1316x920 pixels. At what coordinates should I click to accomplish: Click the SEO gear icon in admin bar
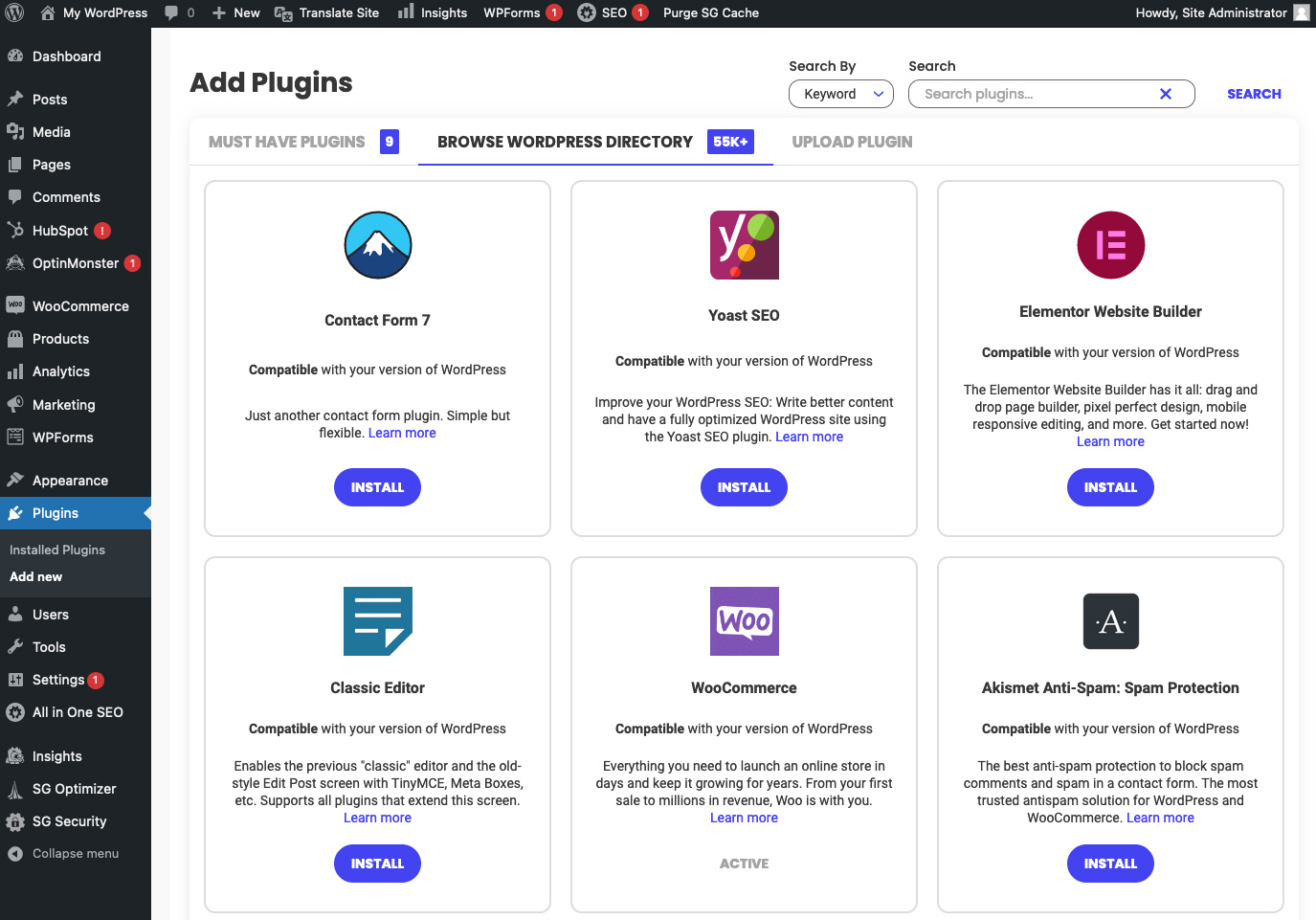tap(587, 13)
